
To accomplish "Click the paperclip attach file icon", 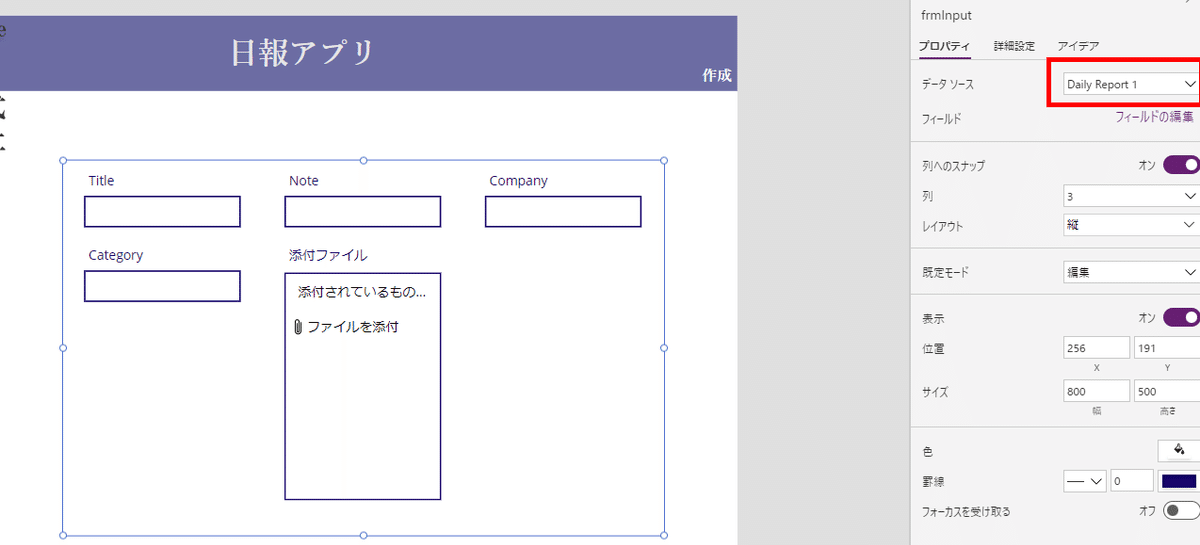I will (x=297, y=327).
